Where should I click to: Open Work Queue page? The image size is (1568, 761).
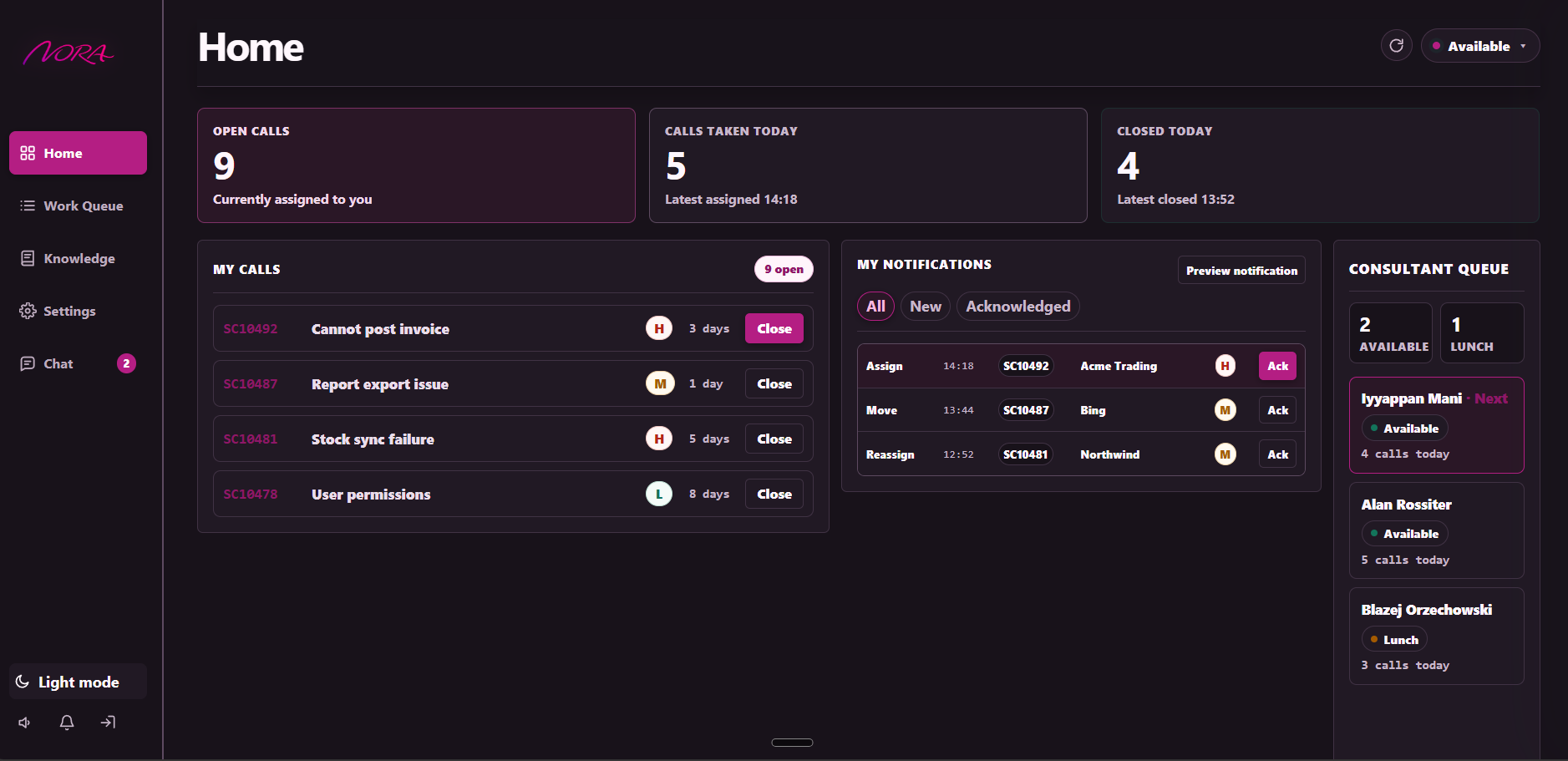[78, 205]
